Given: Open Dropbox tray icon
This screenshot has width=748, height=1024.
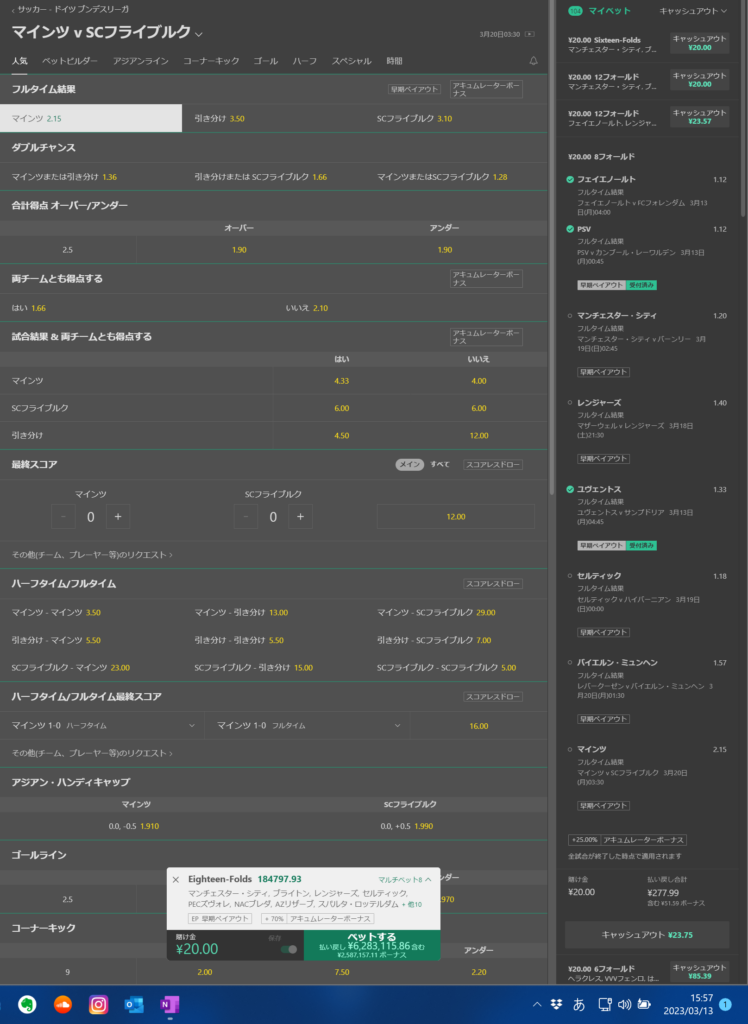Looking at the screenshot, I should pos(556,1004).
